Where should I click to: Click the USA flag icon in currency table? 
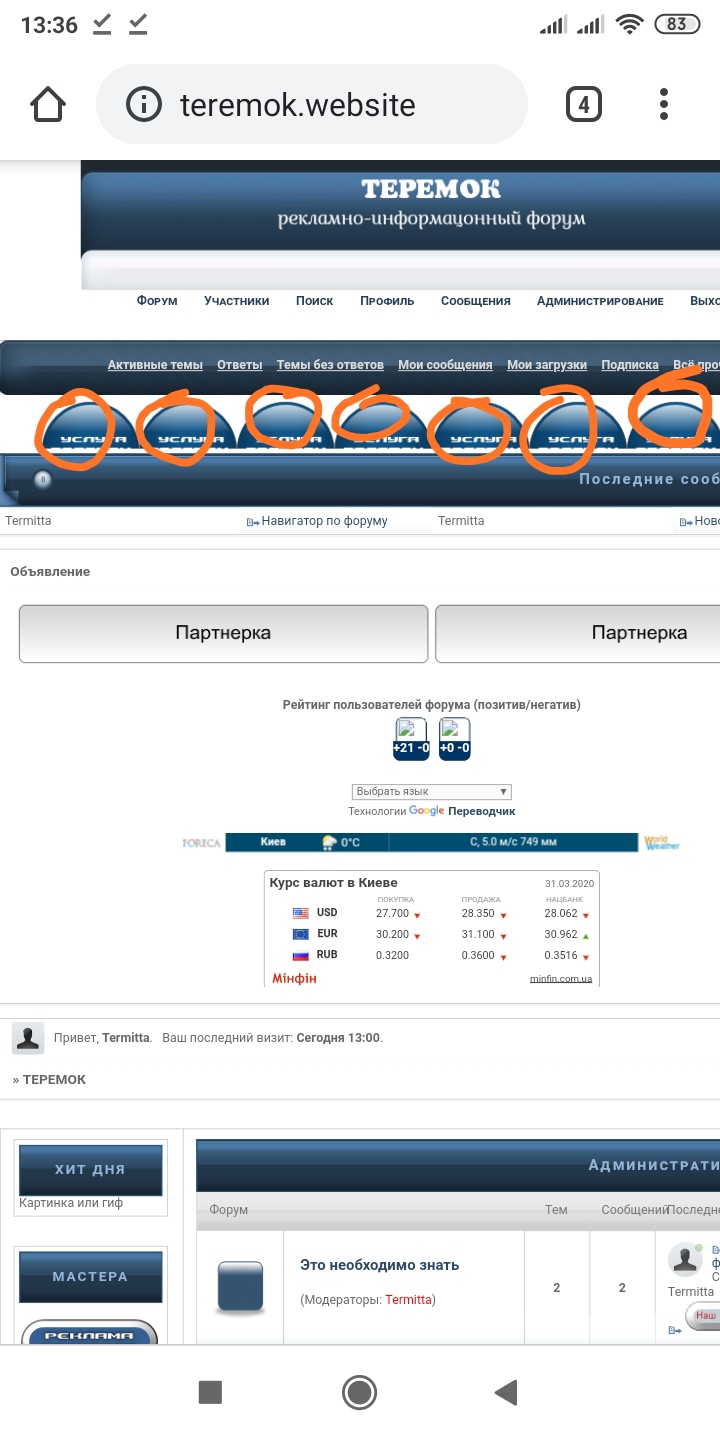(300, 913)
